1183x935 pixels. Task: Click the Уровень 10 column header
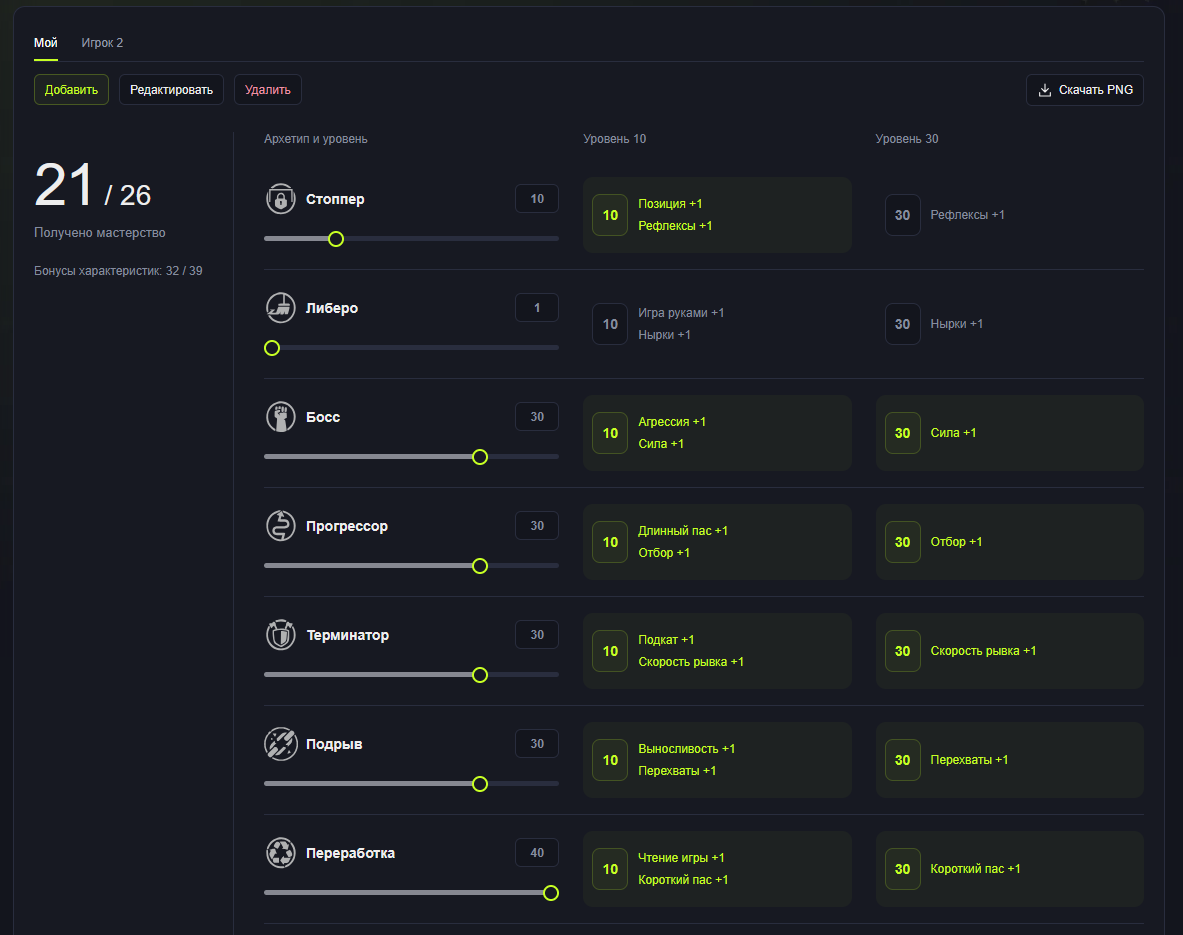pos(615,139)
